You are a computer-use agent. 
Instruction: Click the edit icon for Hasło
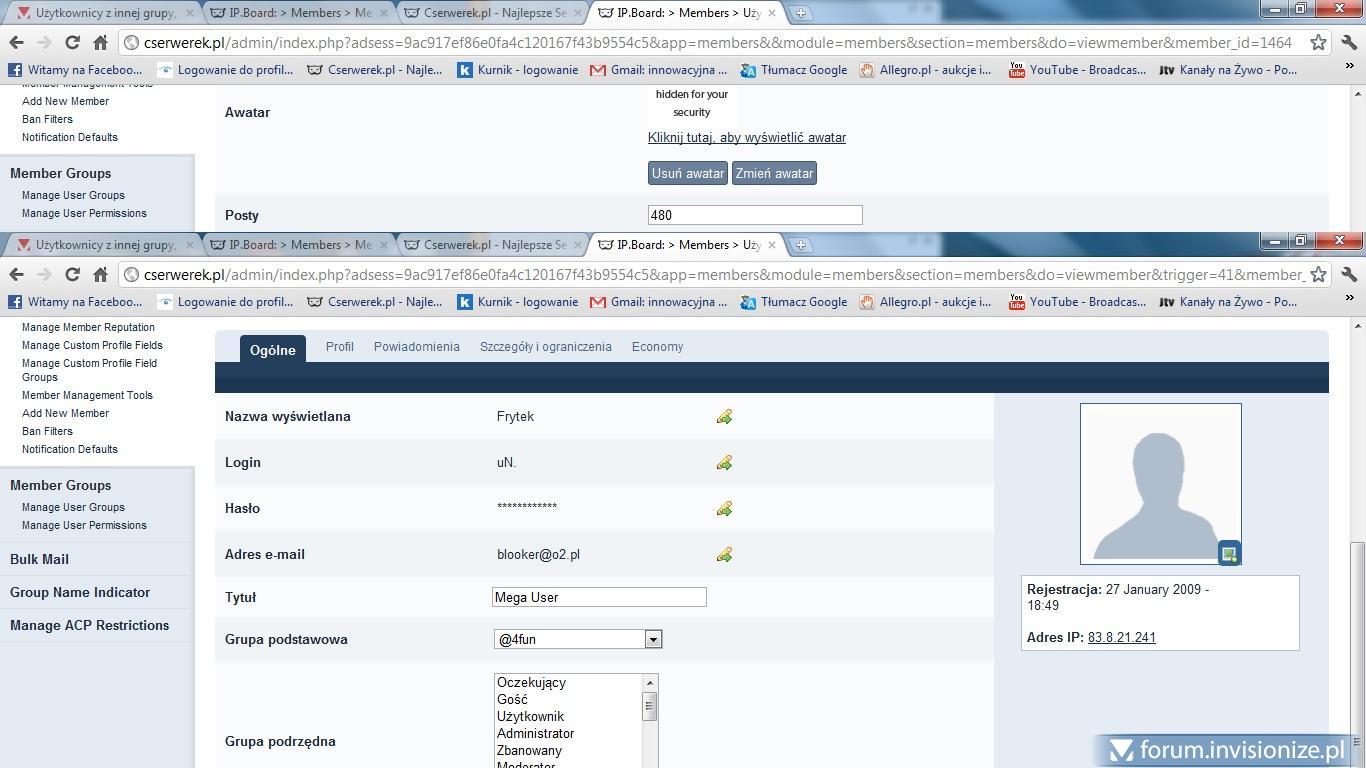coord(724,509)
